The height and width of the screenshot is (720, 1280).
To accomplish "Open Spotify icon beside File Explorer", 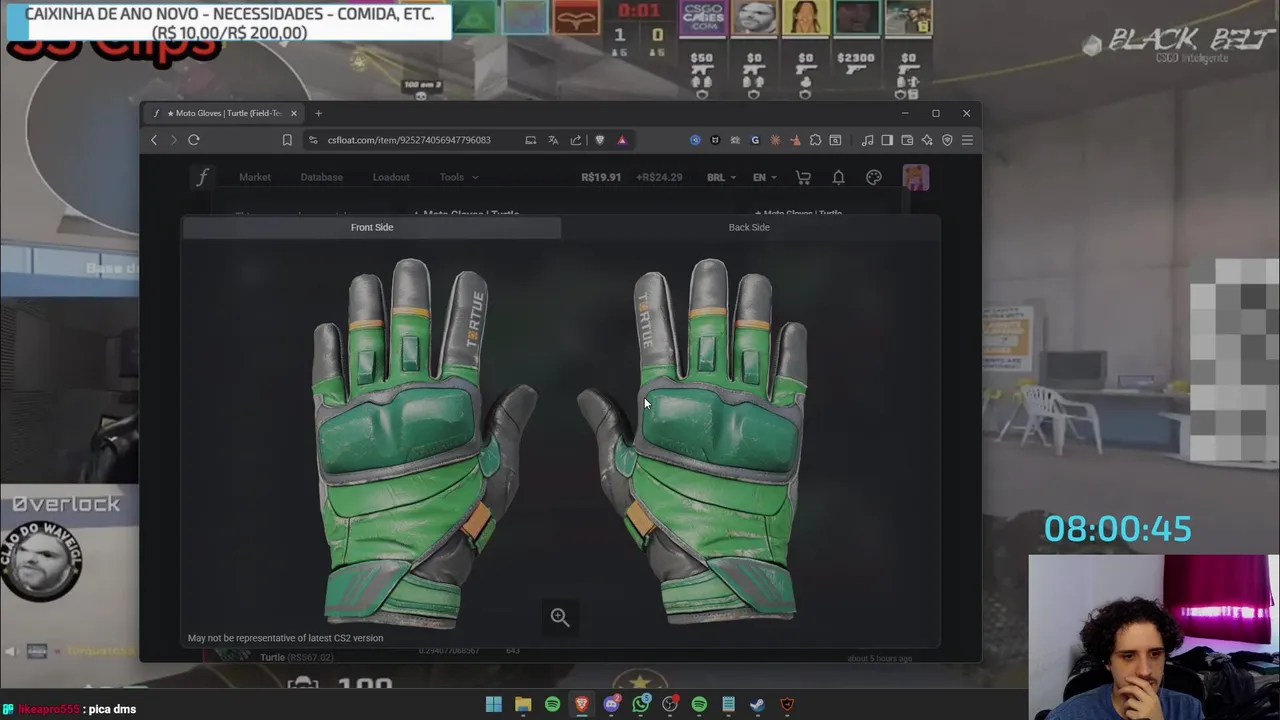I will coord(552,704).
